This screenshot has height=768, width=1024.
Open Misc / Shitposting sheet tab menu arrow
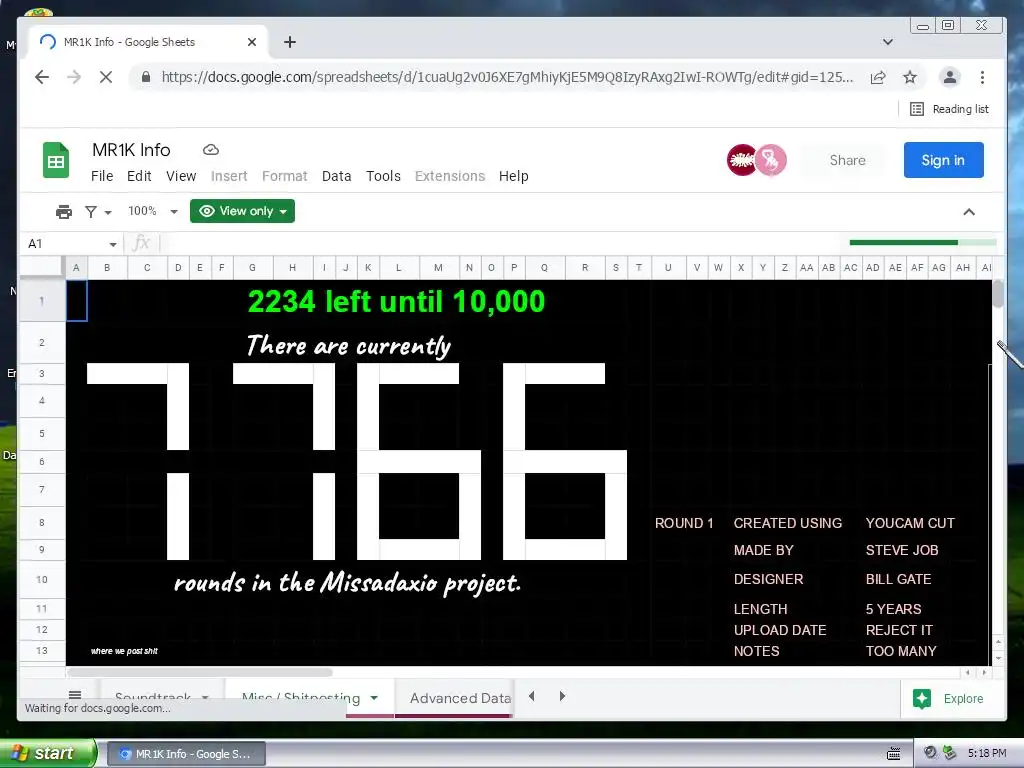coord(374,697)
